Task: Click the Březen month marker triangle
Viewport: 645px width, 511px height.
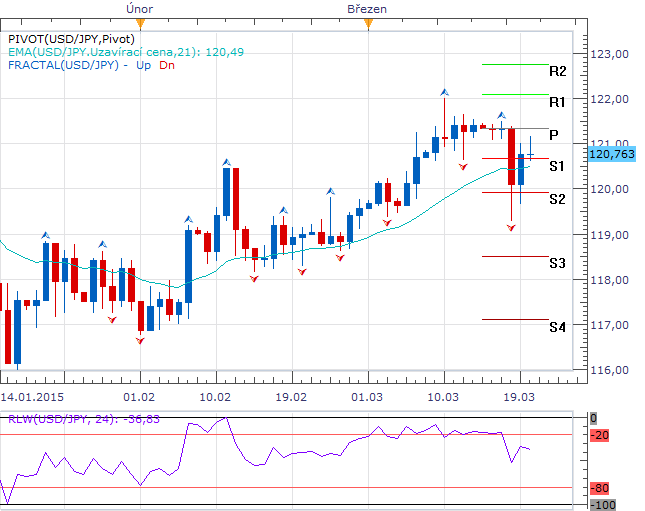Action: click(367, 22)
